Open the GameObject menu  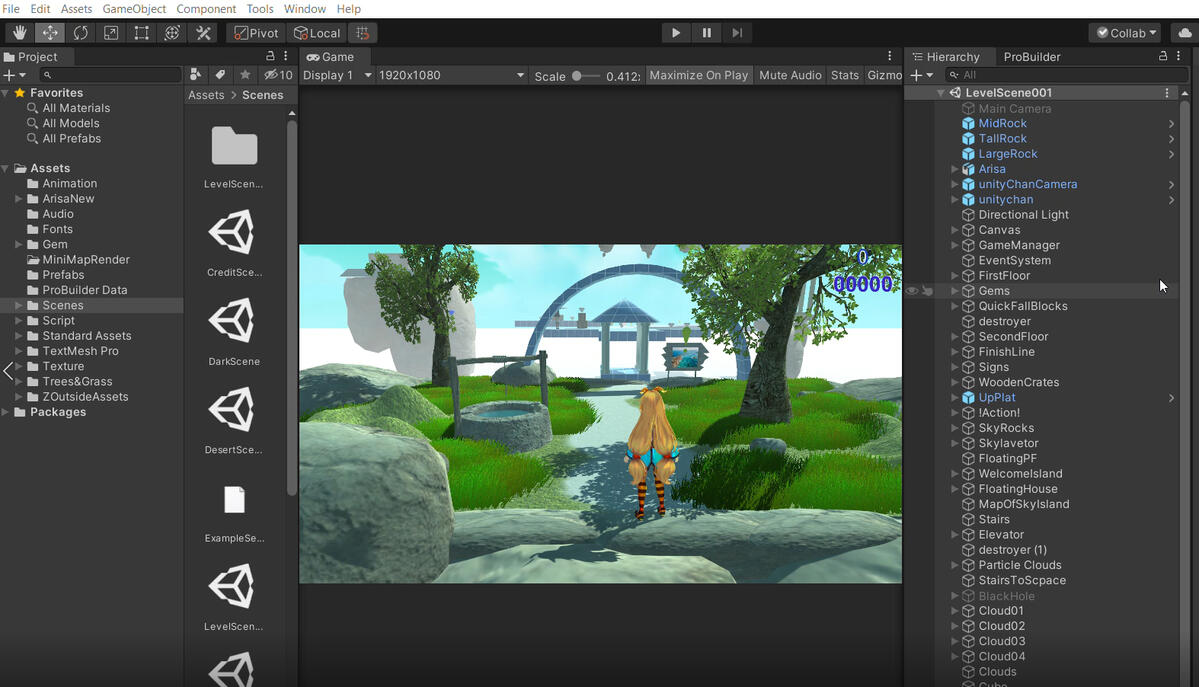point(134,9)
